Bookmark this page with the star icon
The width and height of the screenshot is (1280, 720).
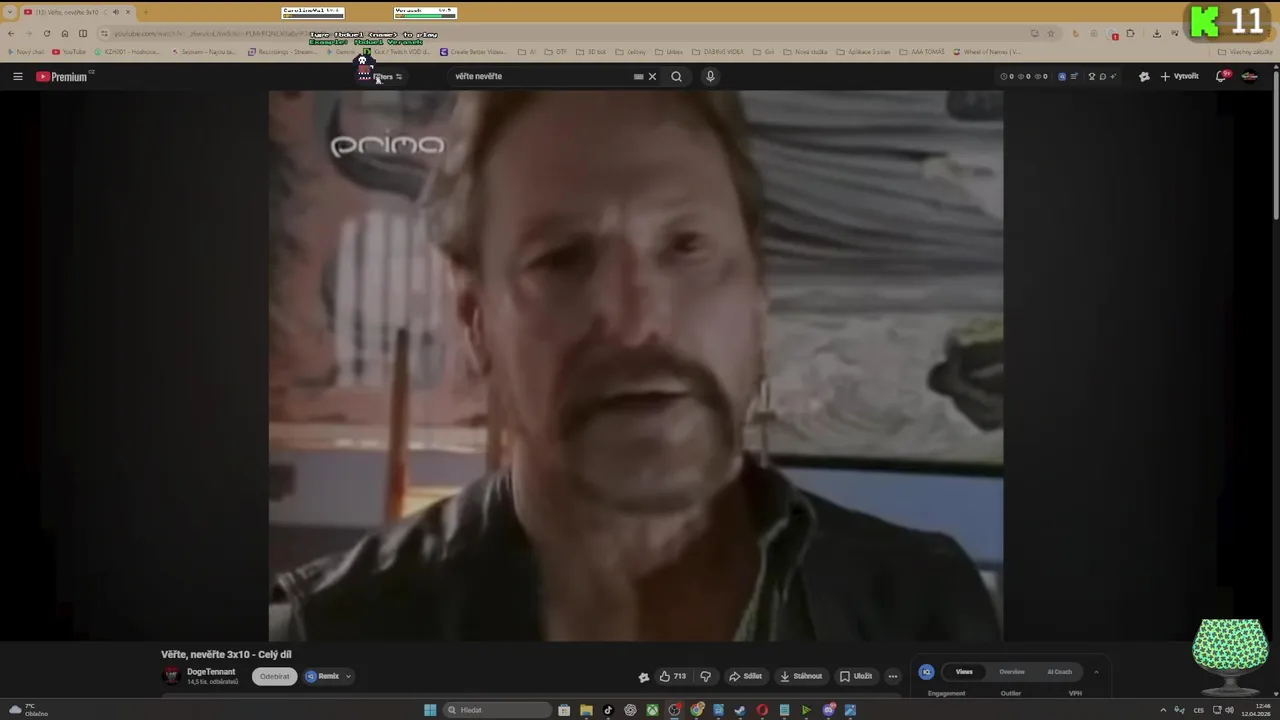point(1050,33)
